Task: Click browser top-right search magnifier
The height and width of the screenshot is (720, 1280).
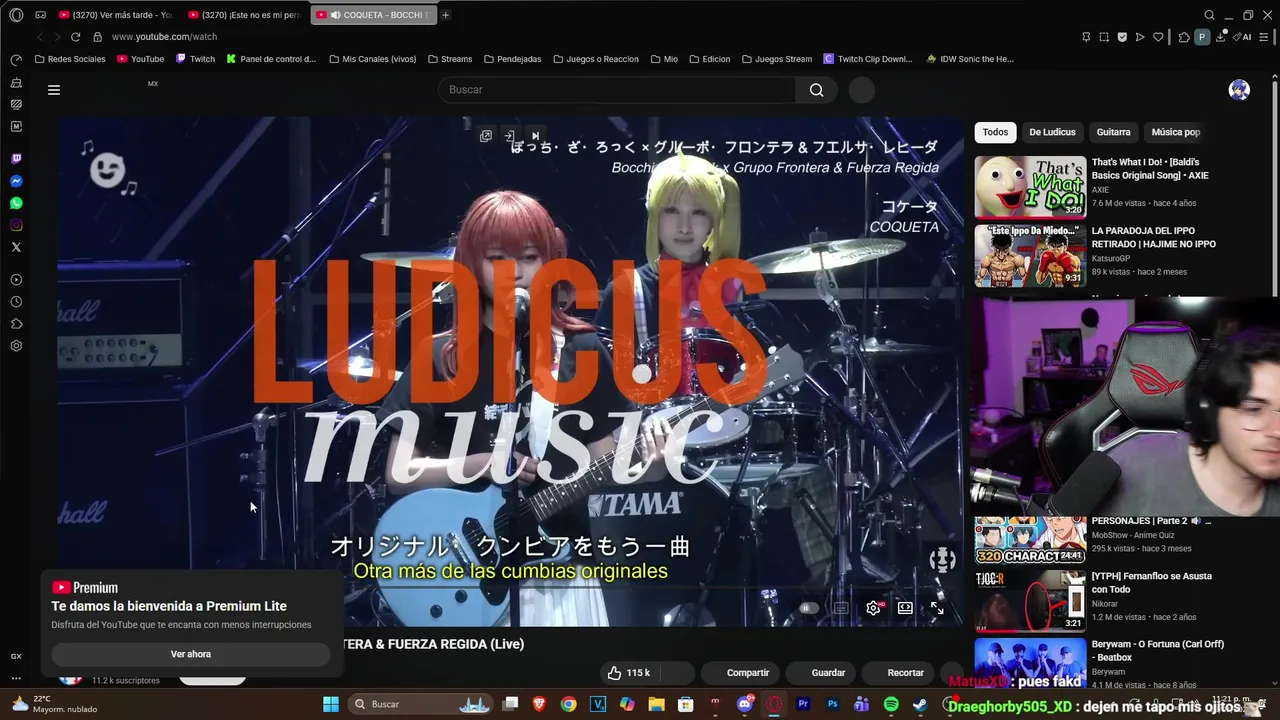Action: 1209,15
